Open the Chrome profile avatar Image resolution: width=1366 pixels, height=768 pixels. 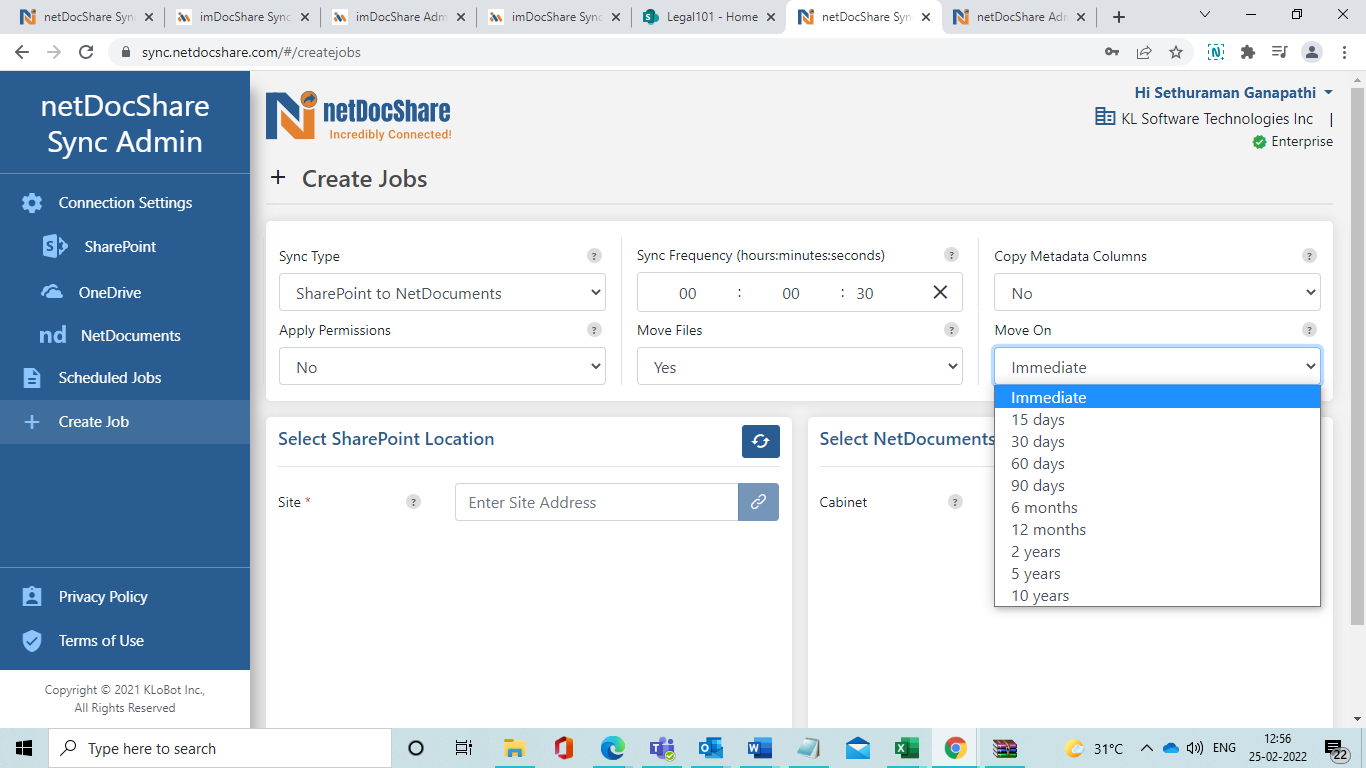click(x=1313, y=52)
